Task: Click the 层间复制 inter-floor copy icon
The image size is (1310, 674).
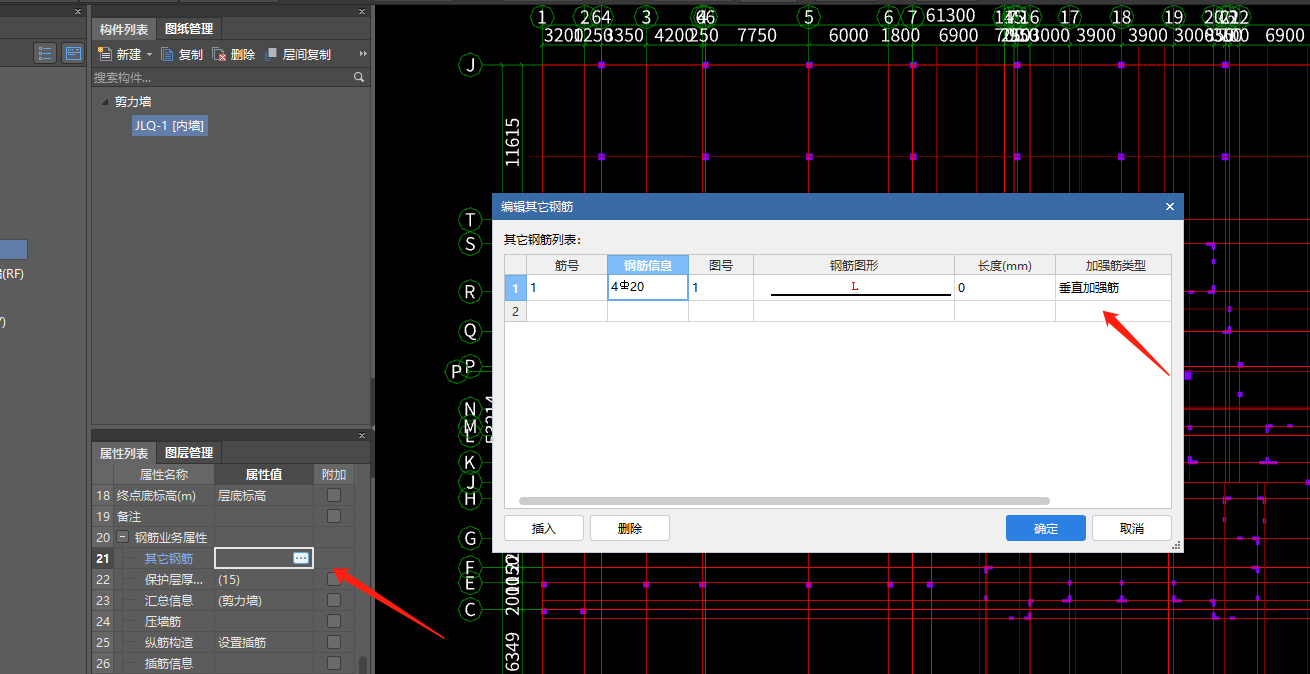Action: (x=271, y=55)
